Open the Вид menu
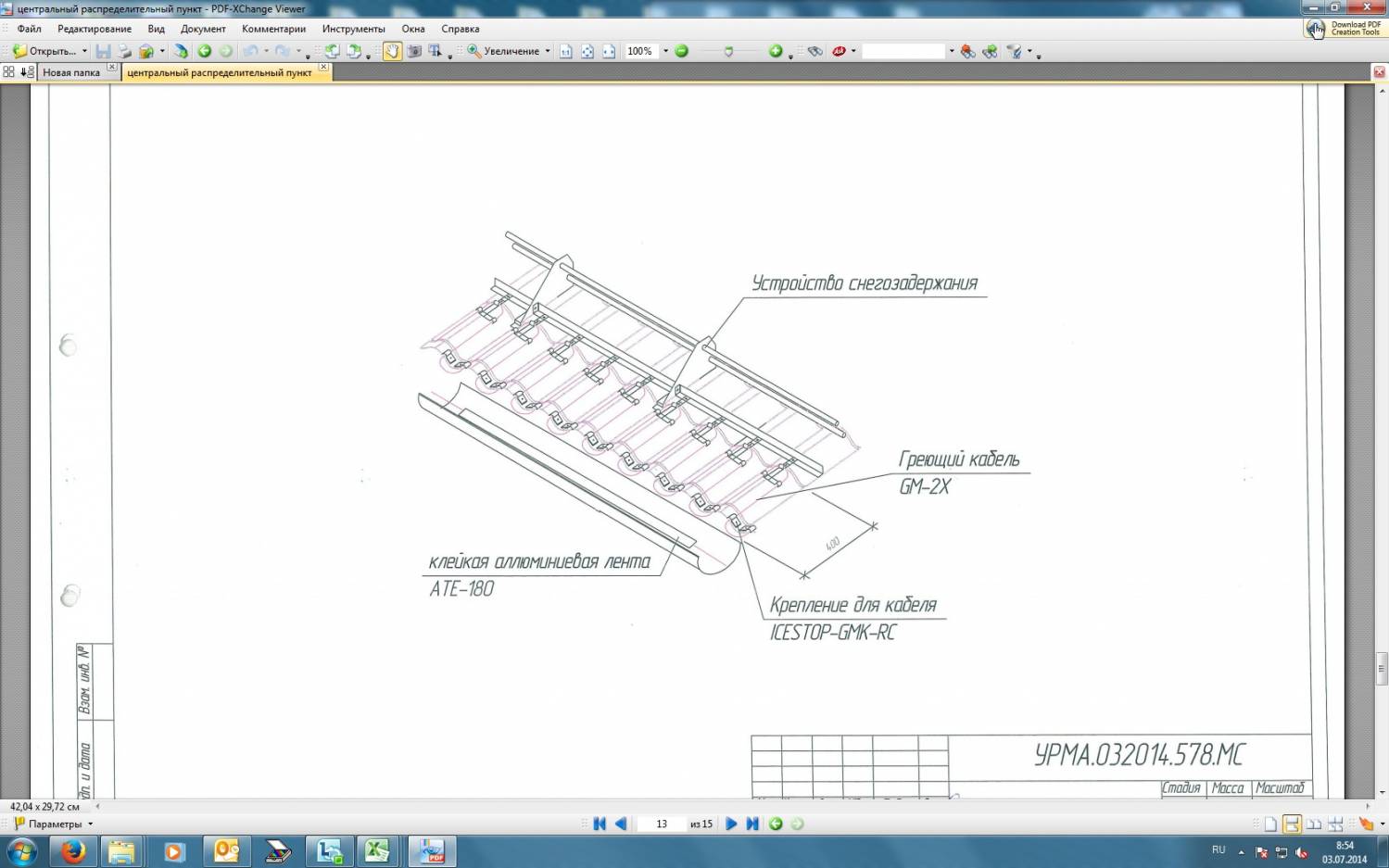The width and height of the screenshot is (1389, 868). coord(156,29)
